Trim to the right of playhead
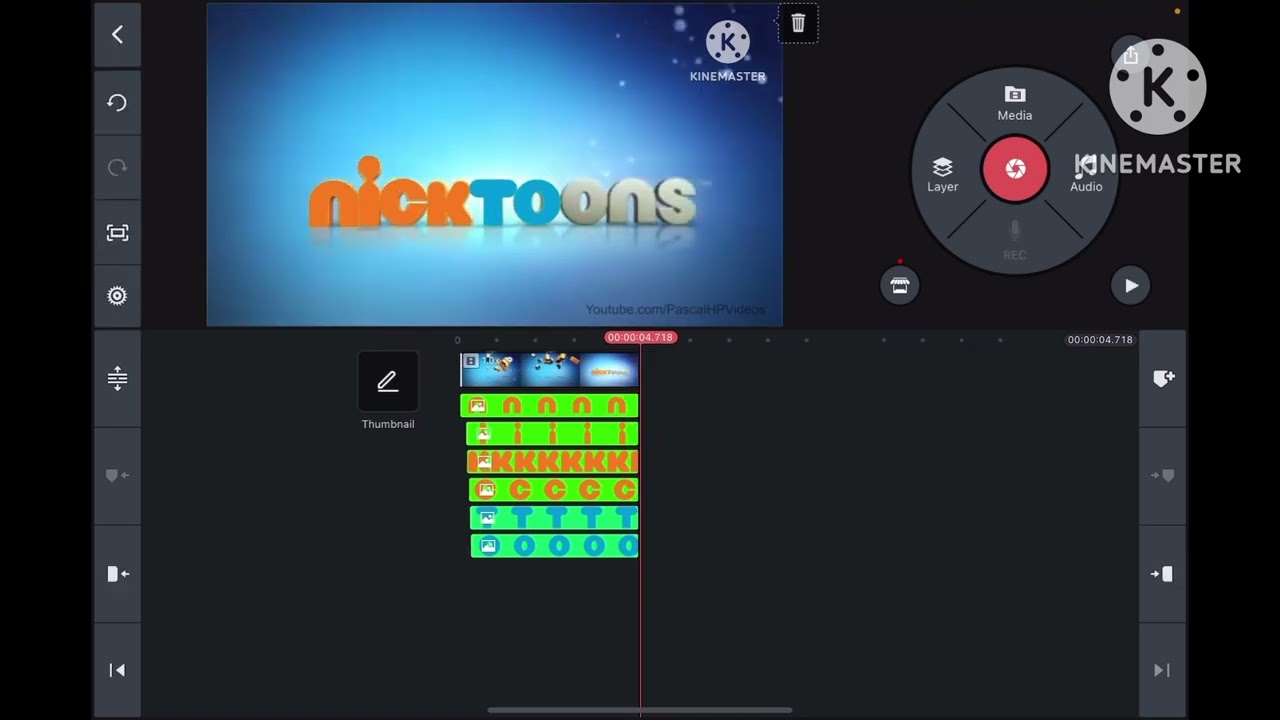 (1162, 574)
